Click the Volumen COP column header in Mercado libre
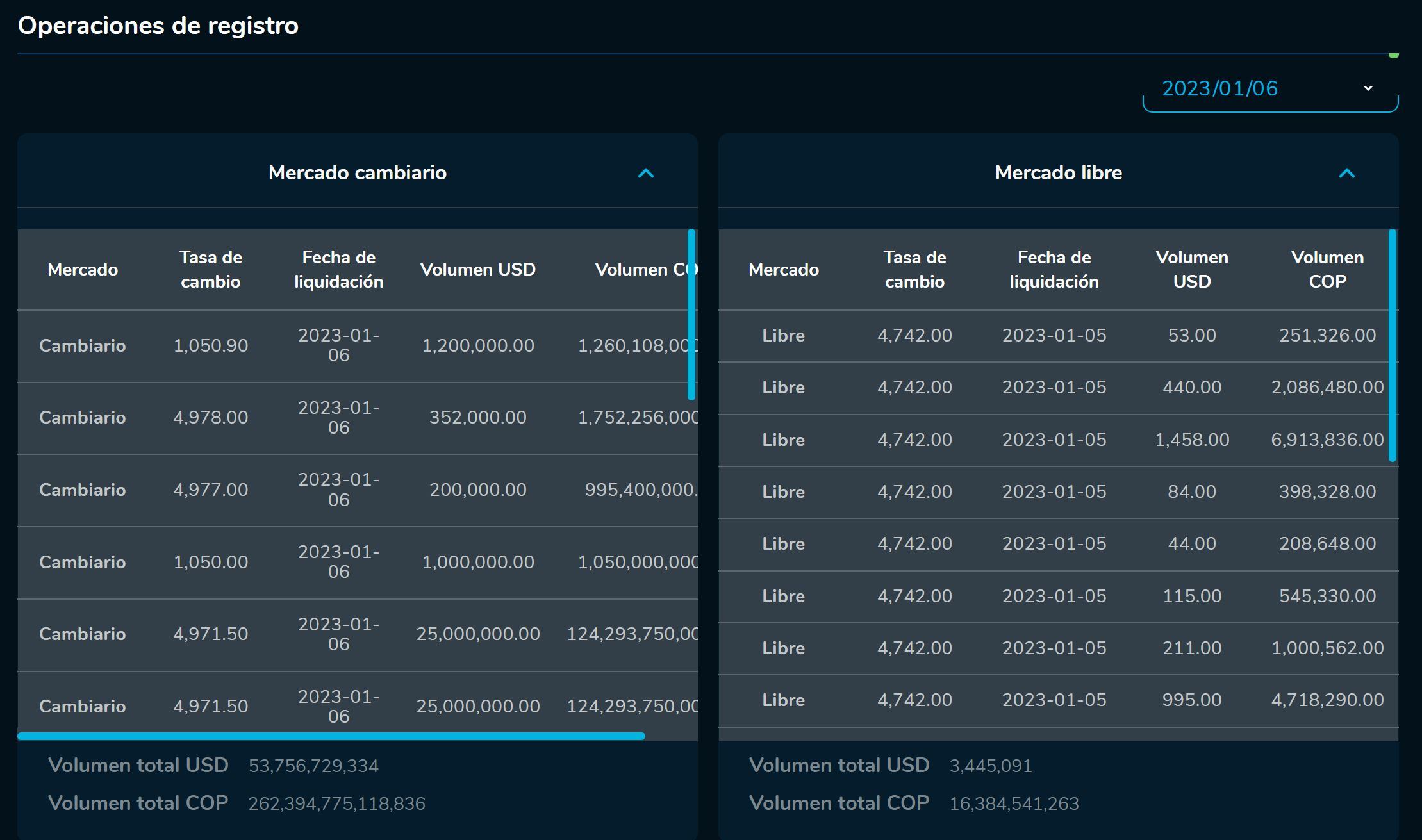Image resolution: width=1422 pixels, height=840 pixels. pos(1328,269)
